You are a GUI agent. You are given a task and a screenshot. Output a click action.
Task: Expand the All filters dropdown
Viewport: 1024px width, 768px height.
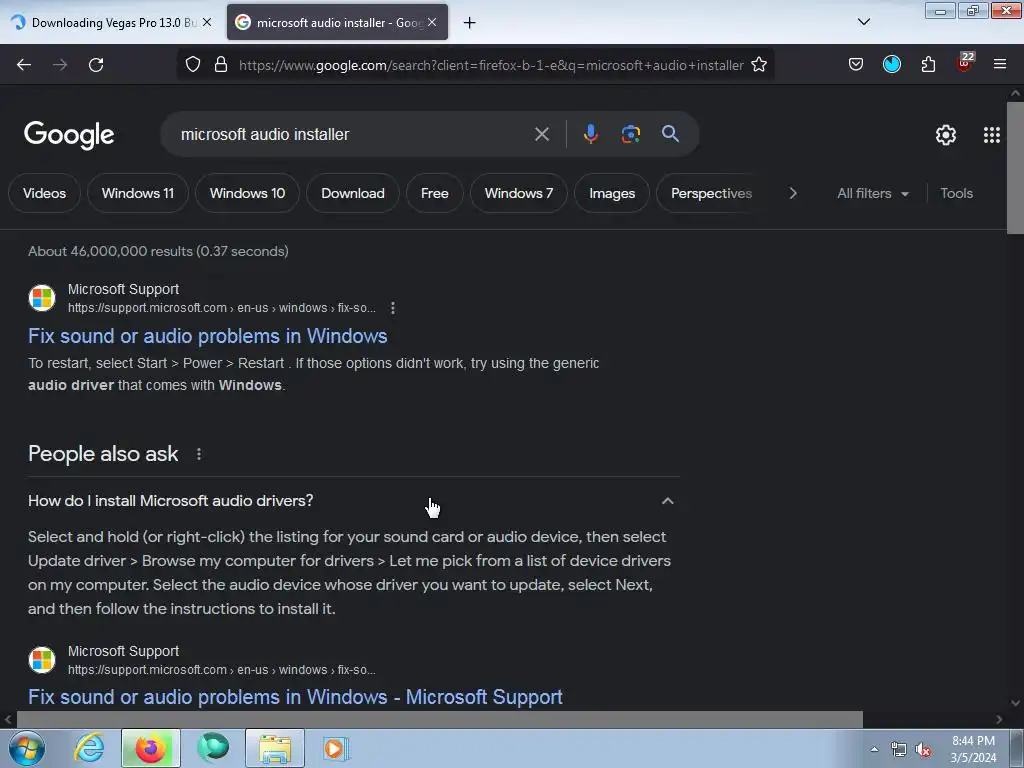click(x=872, y=193)
